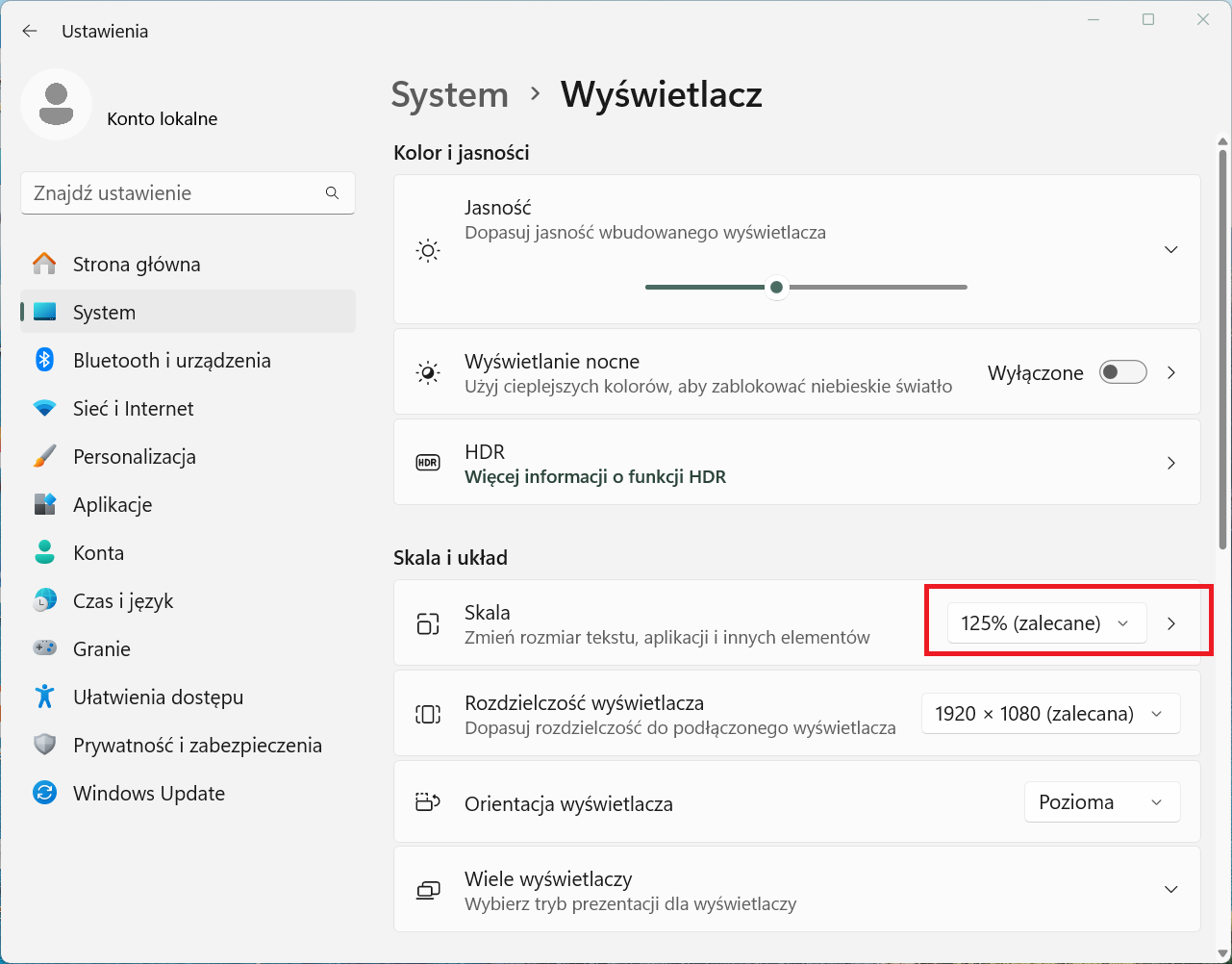Open Granie in the sidebar

point(189,648)
